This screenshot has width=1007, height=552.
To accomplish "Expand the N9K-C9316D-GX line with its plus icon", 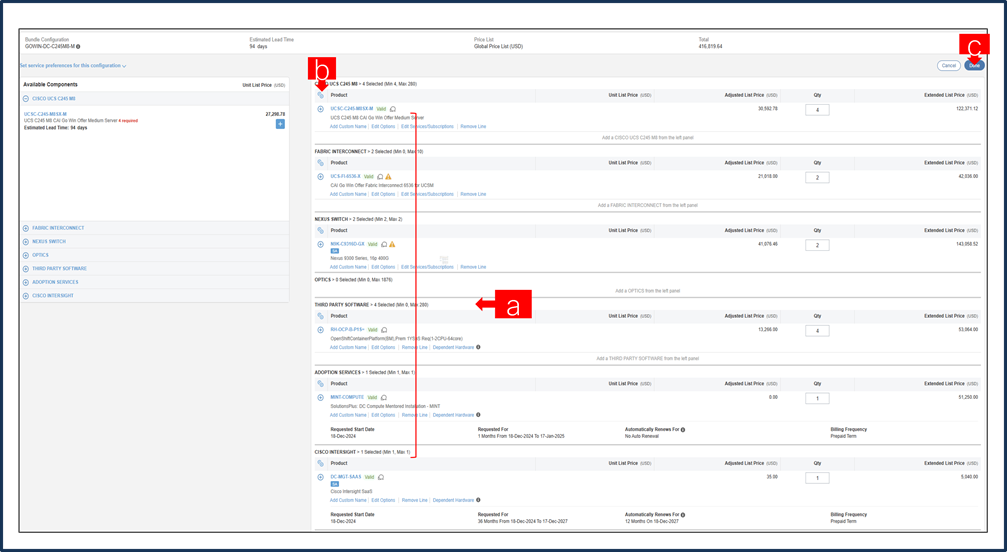I will click(320, 245).
